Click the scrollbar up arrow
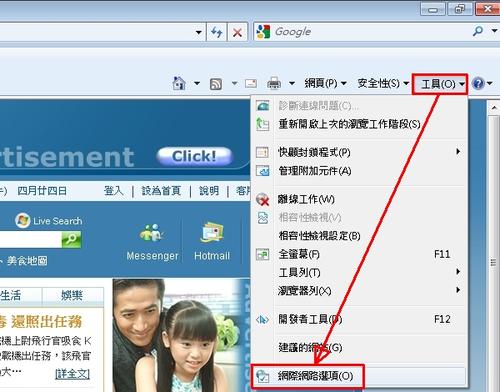500x392 pixels. point(494,107)
